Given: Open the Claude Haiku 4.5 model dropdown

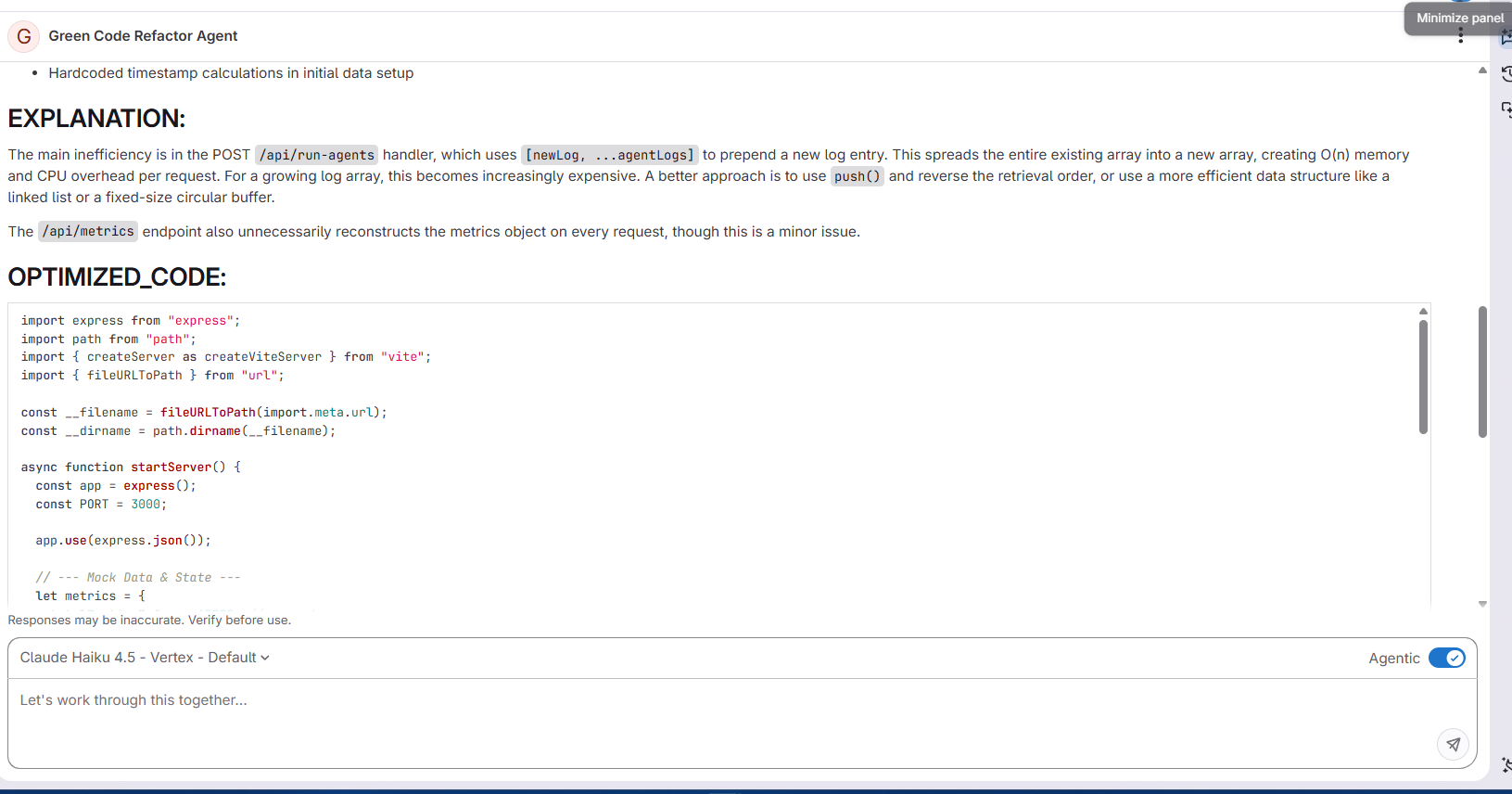Looking at the screenshot, I should (x=145, y=658).
